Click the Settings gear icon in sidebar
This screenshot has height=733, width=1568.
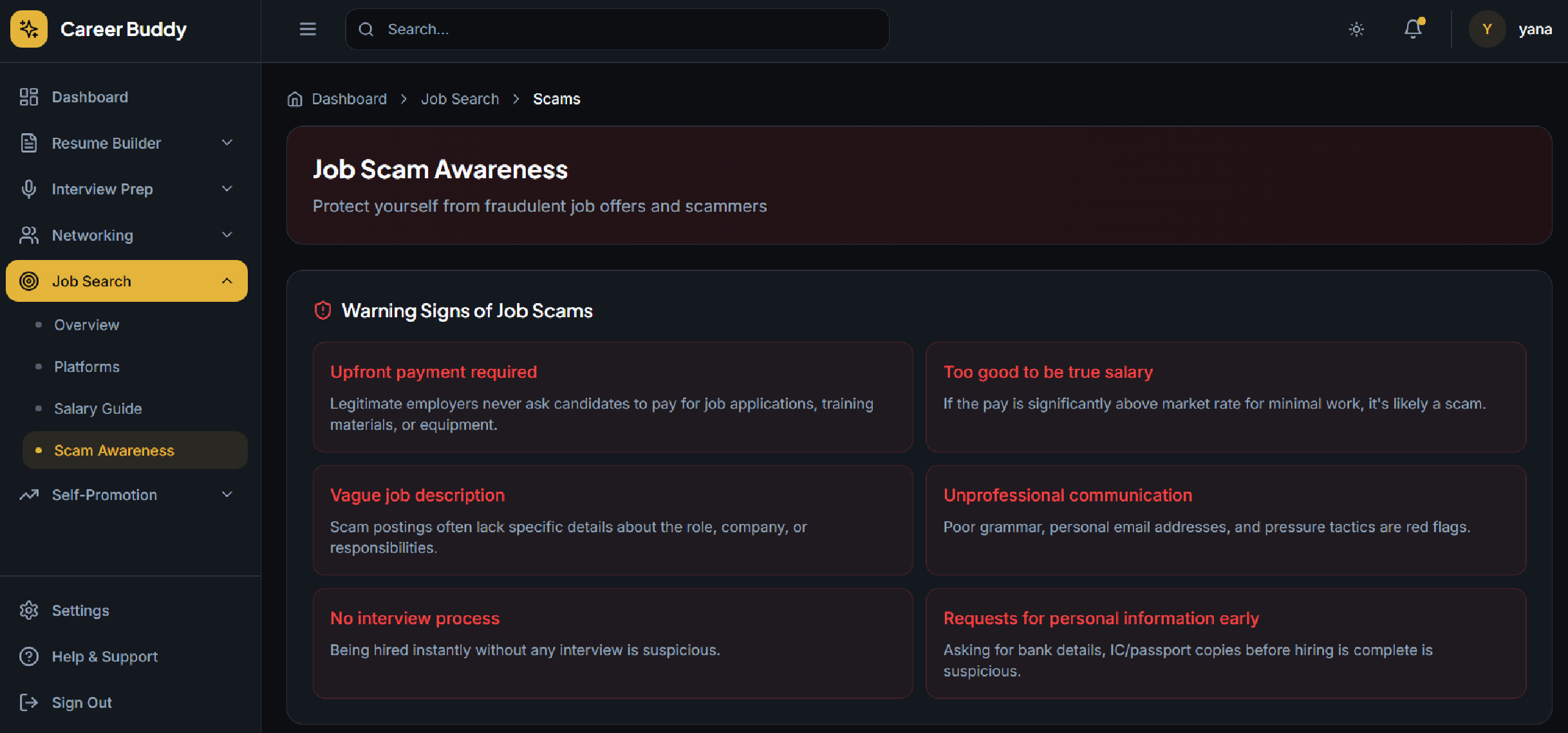point(29,610)
